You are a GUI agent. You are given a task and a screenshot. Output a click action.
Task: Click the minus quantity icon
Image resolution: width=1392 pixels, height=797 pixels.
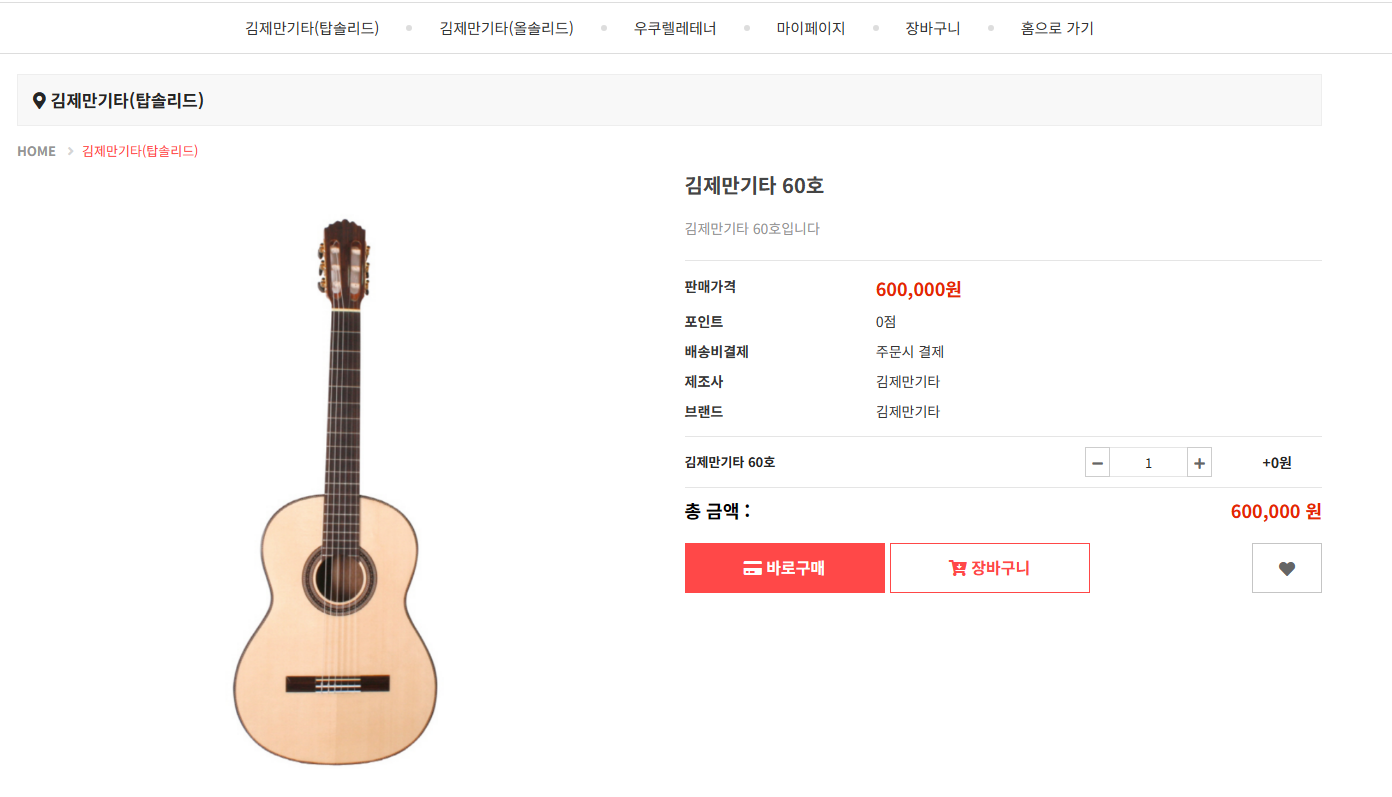[x=1097, y=463]
